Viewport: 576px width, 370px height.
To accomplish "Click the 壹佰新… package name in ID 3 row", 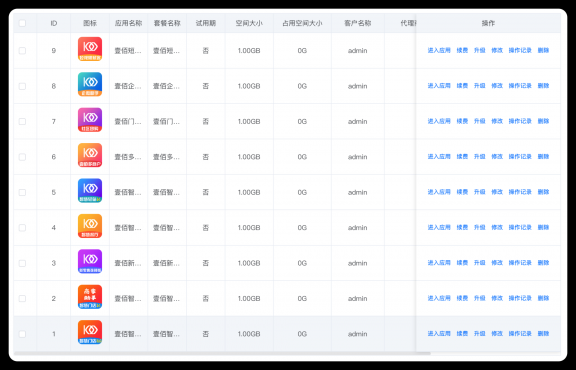I will click(166, 263).
